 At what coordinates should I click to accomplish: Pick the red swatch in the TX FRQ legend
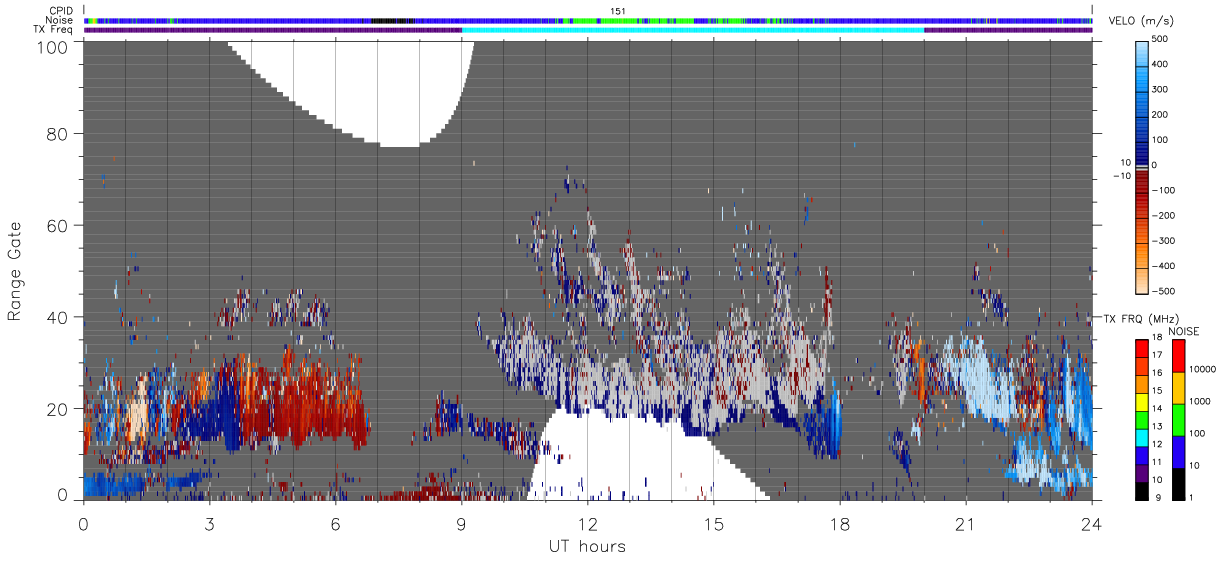[1141, 349]
